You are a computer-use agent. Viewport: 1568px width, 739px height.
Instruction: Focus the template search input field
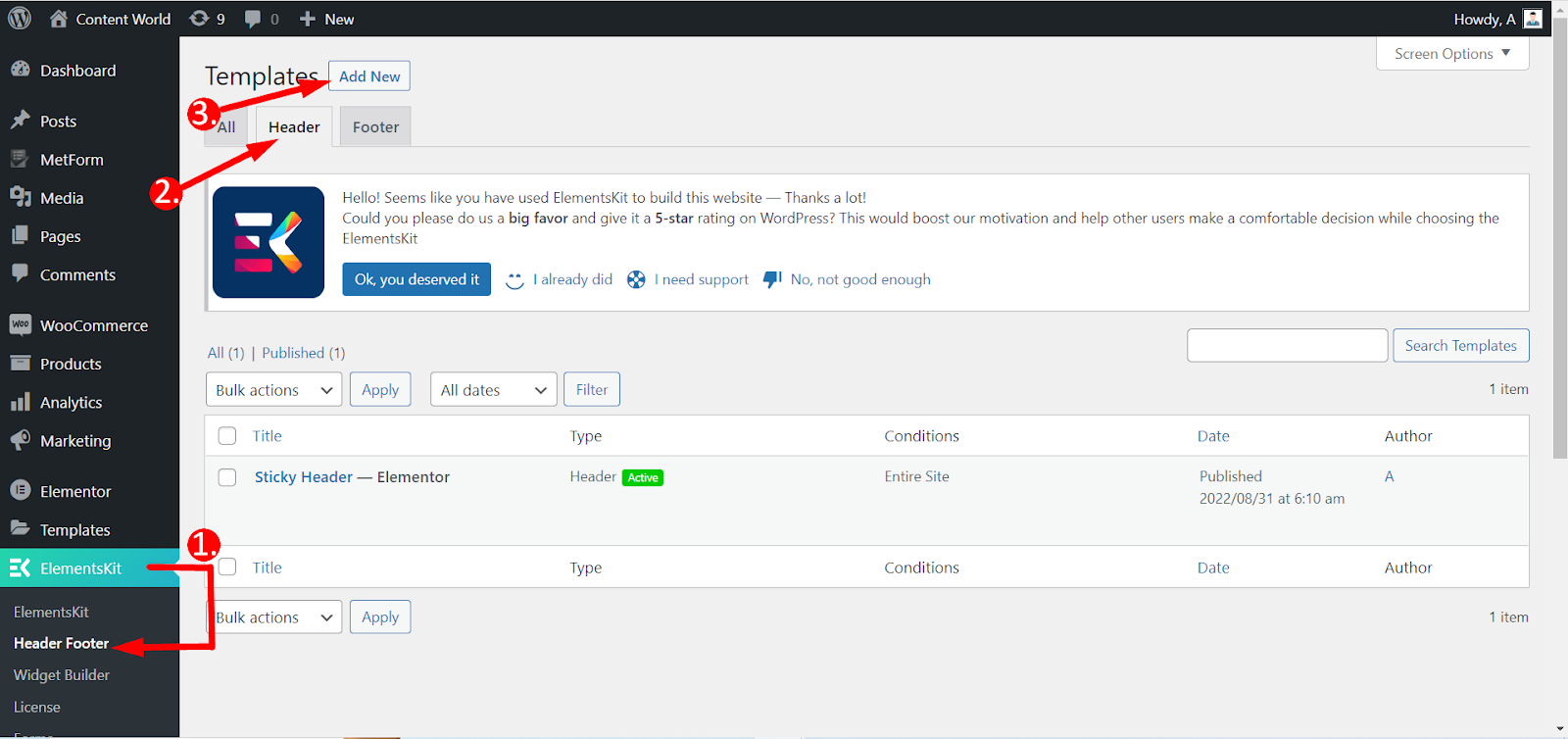tap(1288, 345)
